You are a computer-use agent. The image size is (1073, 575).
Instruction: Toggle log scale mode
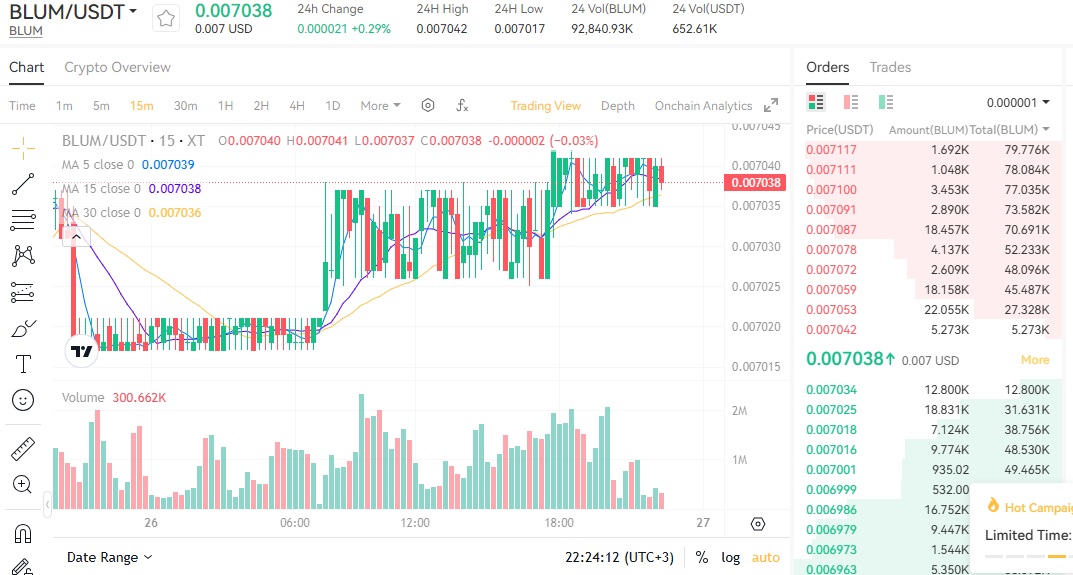click(x=730, y=557)
